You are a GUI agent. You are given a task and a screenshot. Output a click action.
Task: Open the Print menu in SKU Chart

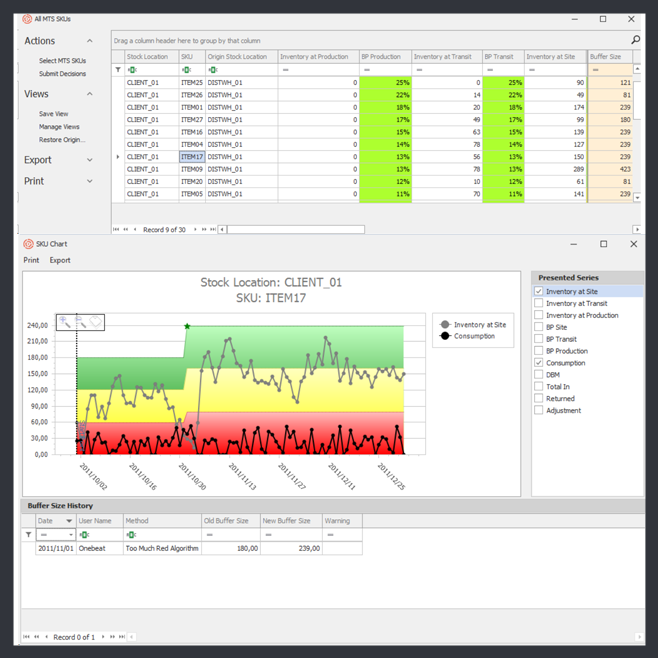click(x=31, y=260)
